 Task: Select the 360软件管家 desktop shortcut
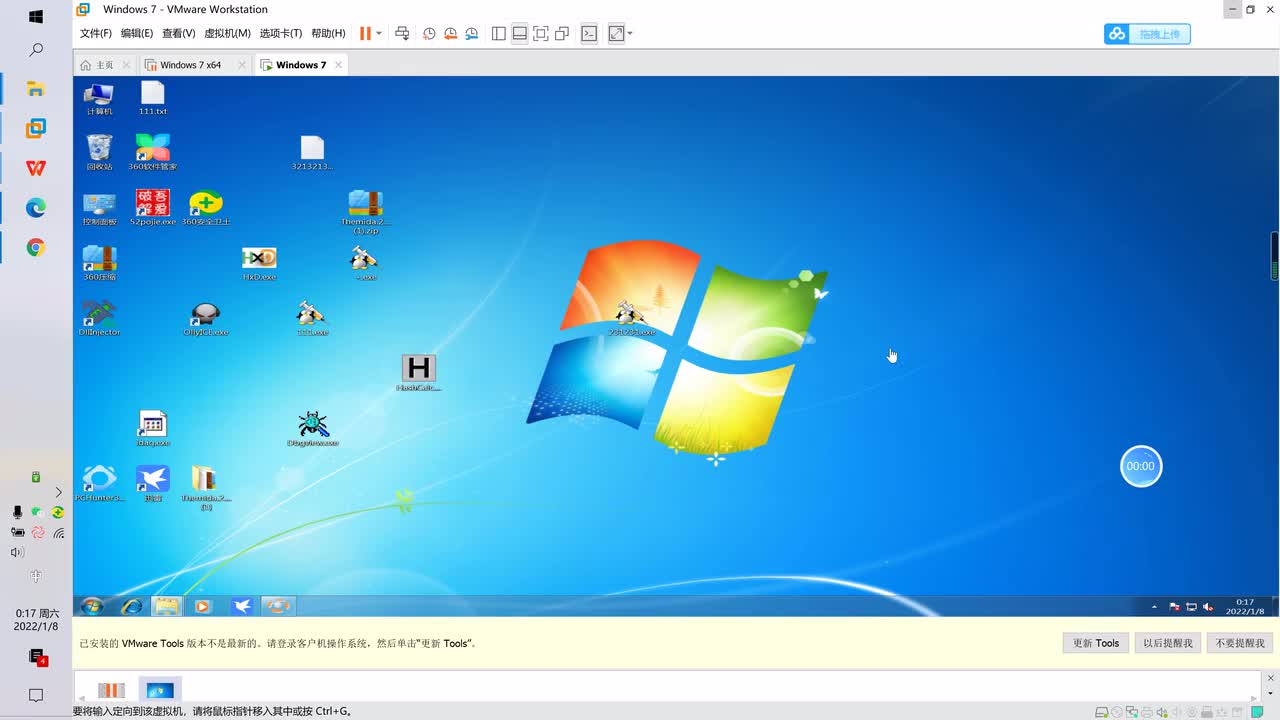click(153, 153)
